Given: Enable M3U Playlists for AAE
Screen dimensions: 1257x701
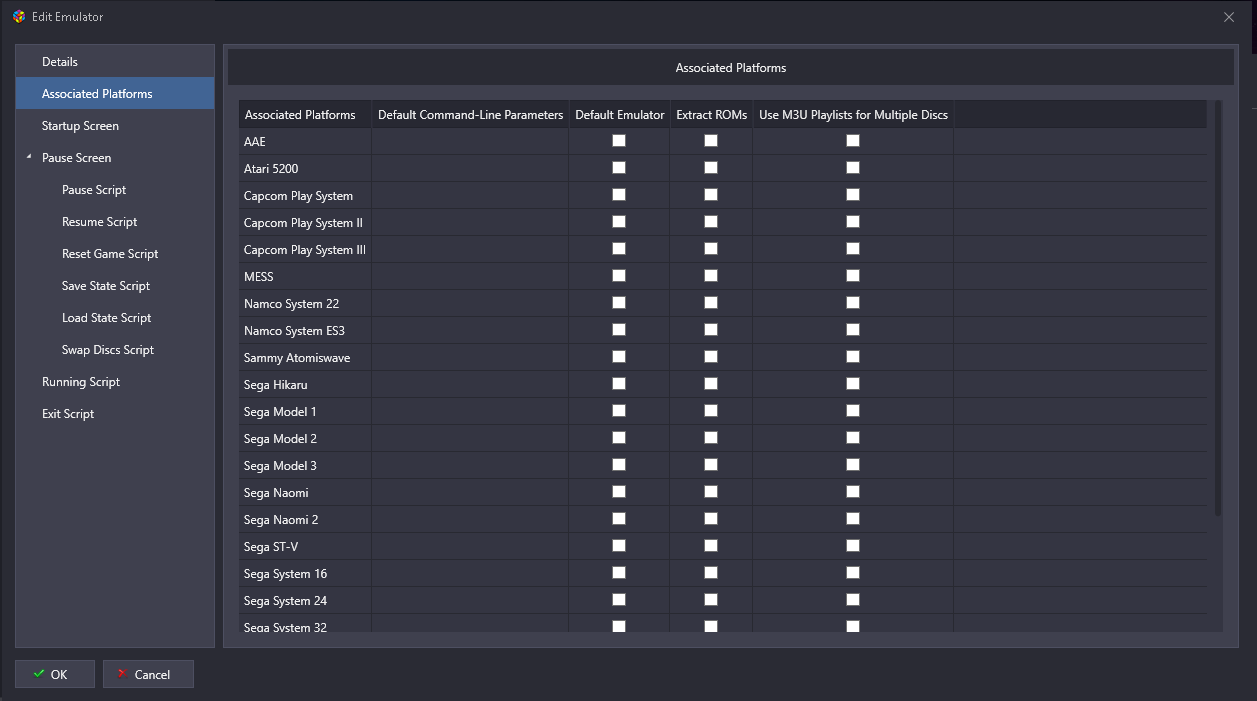Looking at the screenshot, I should point(853,141).
